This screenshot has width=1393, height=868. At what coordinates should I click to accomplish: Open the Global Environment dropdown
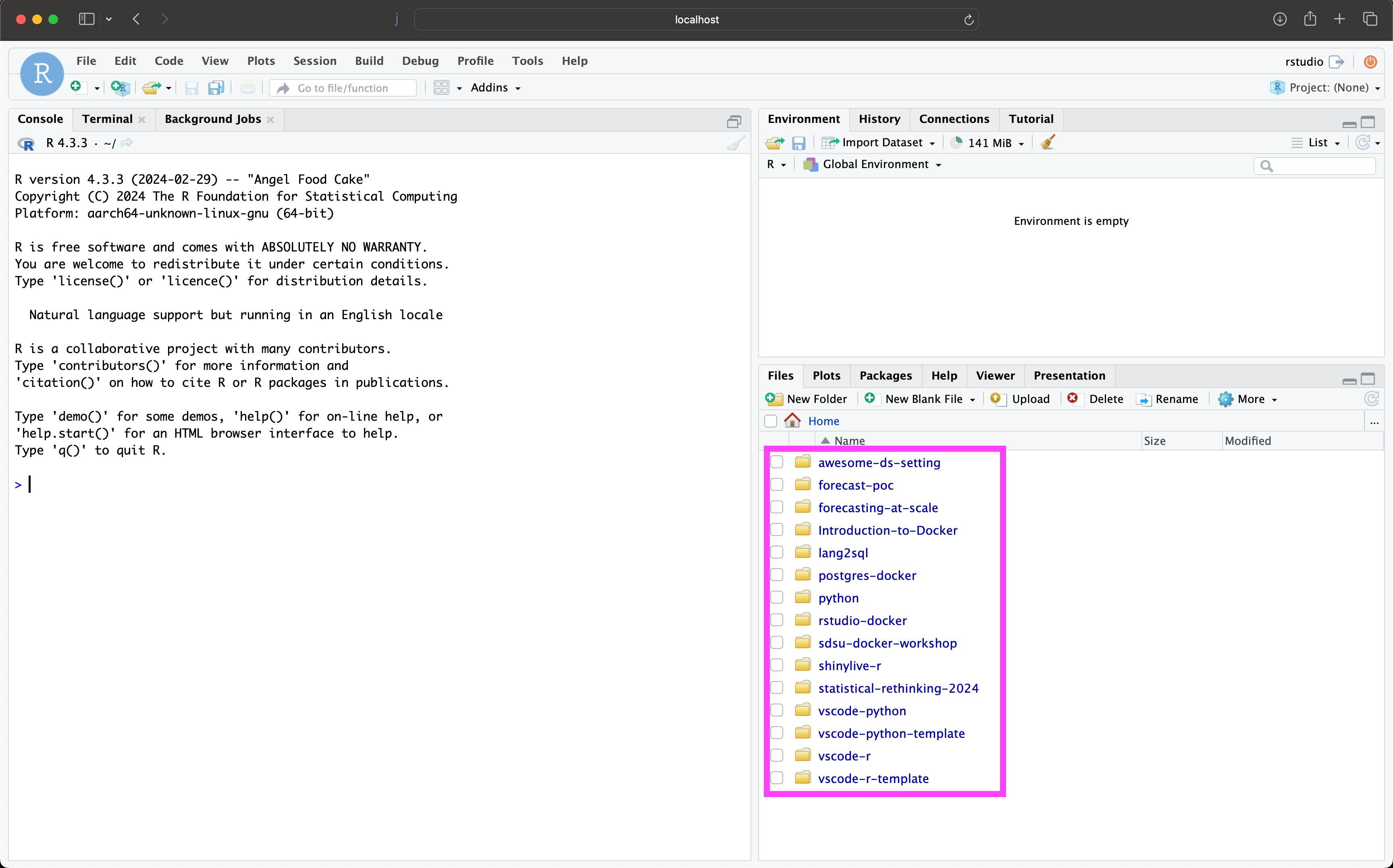872,164
